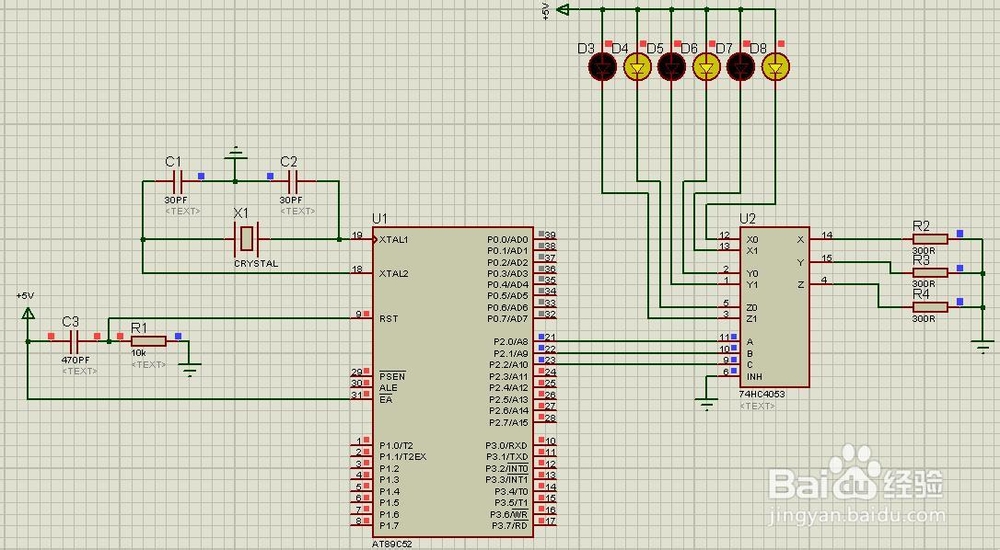Click the RST pin 9 label
The width and height of the screenshot is (1000, 550).
(x=388, y=318)
